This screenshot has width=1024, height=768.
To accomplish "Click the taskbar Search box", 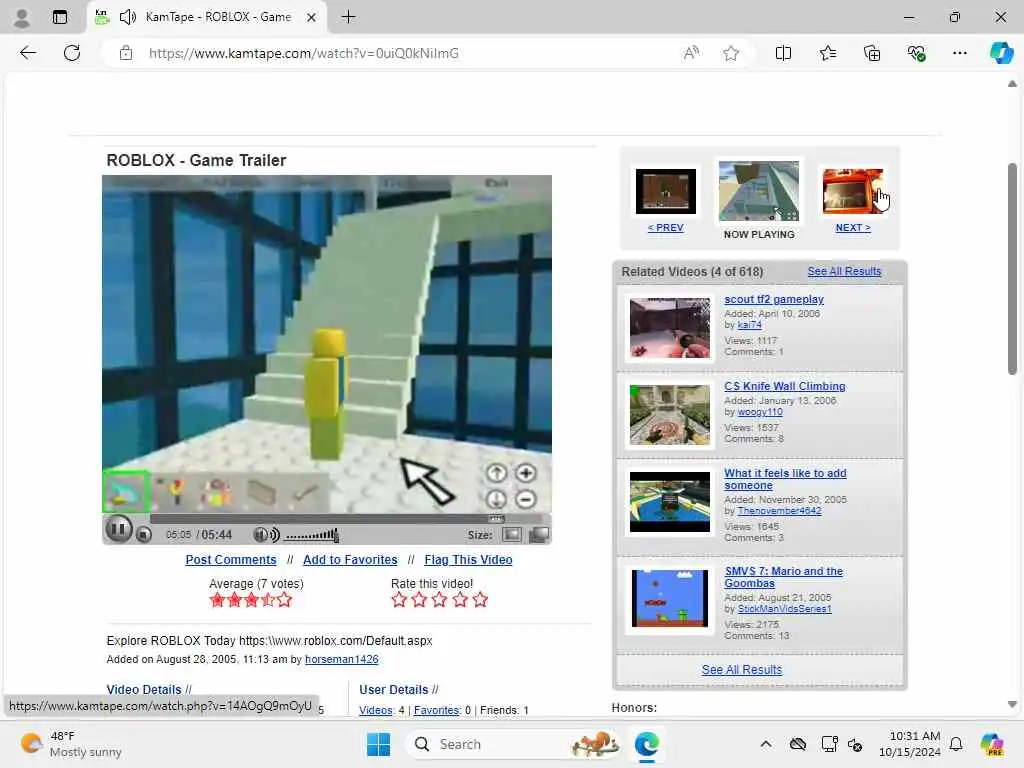I will click(x=513, y=744).
